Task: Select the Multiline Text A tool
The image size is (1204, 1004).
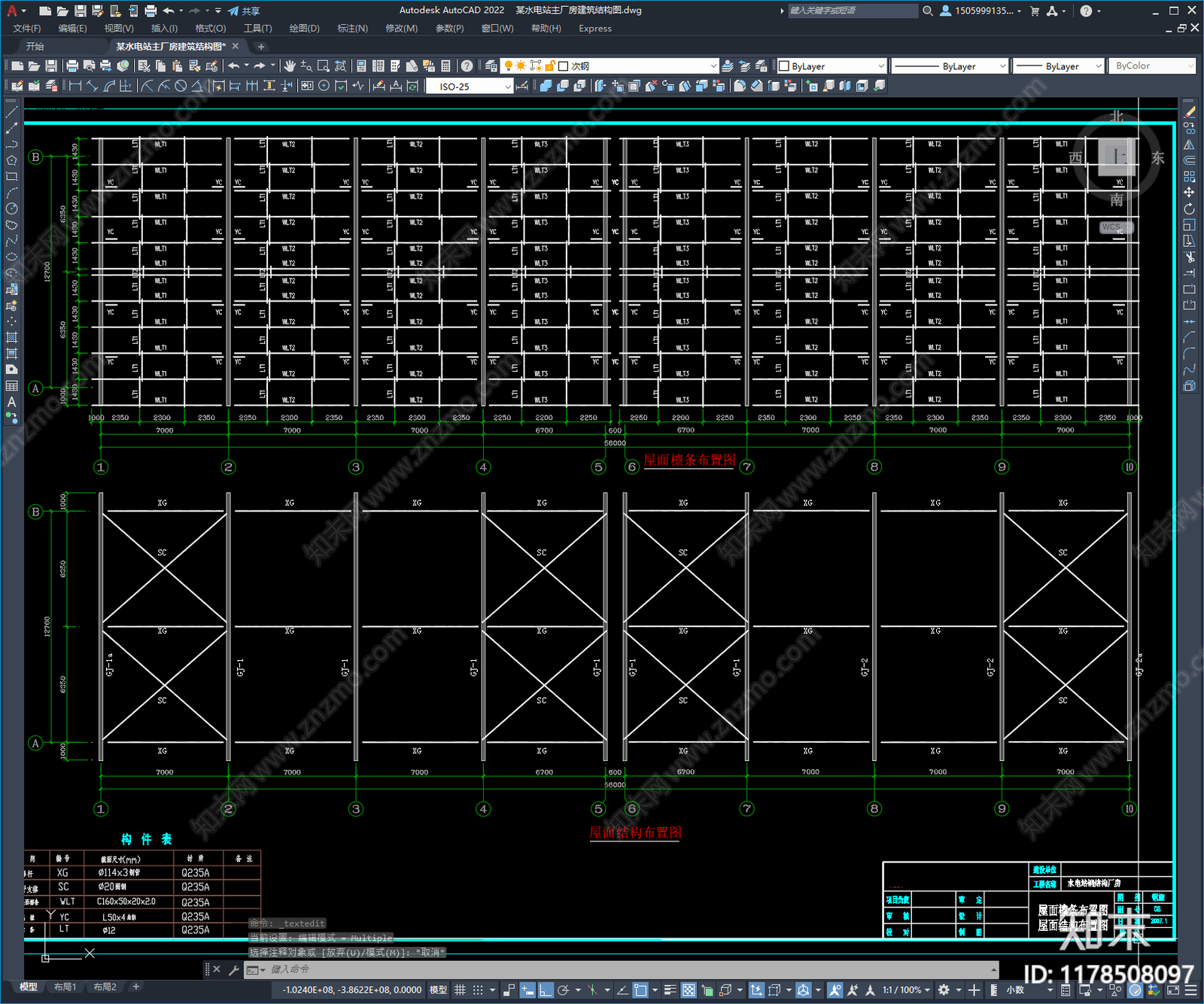Action: (11, 402)
